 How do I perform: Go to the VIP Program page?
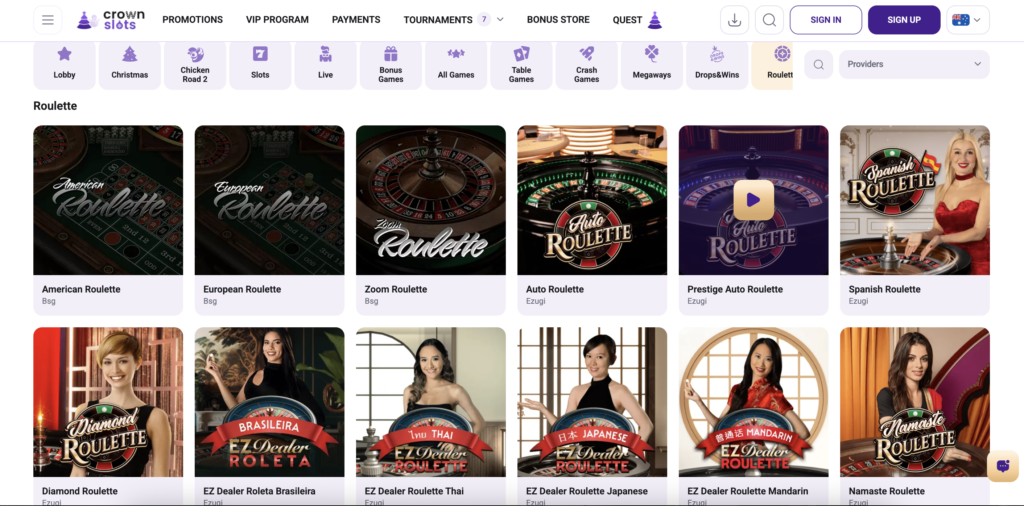[x=277, y=20]
